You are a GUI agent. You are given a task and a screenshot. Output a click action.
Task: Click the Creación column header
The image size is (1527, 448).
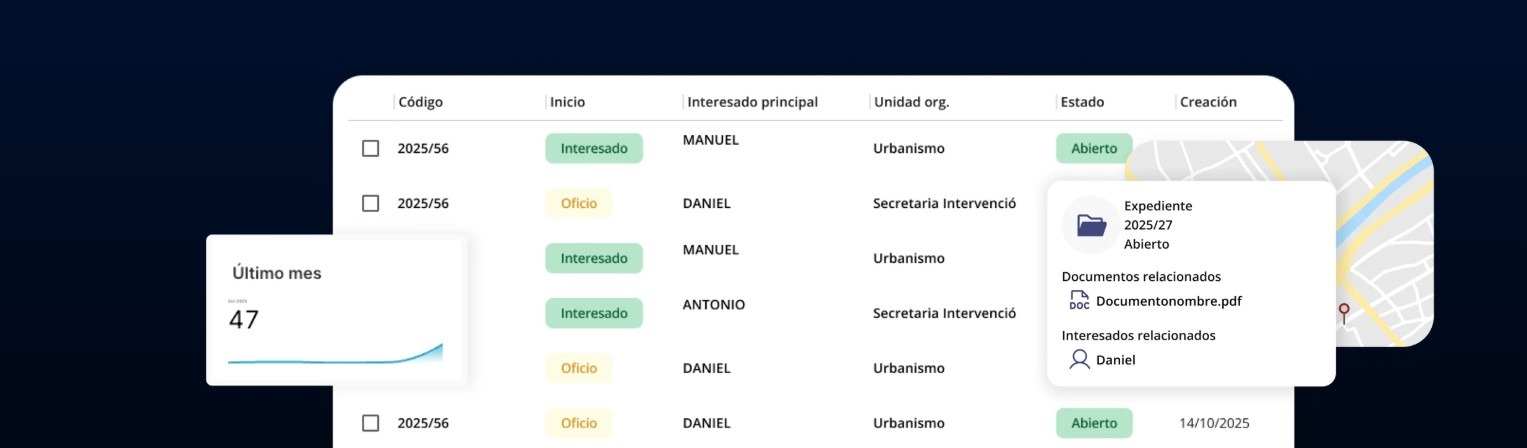point(1208,102)
